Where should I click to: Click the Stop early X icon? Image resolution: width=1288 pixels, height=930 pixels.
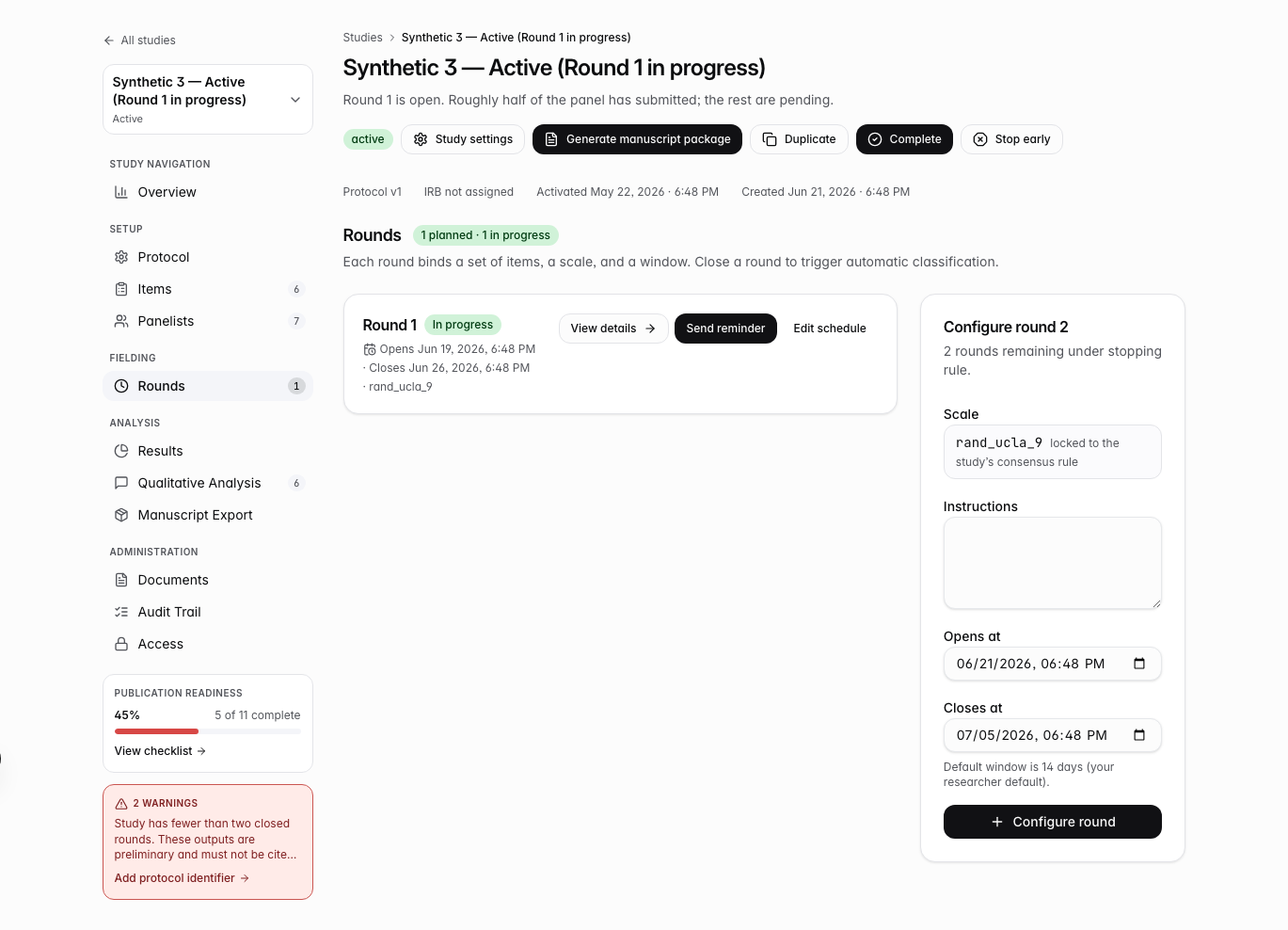coord(980,139)
